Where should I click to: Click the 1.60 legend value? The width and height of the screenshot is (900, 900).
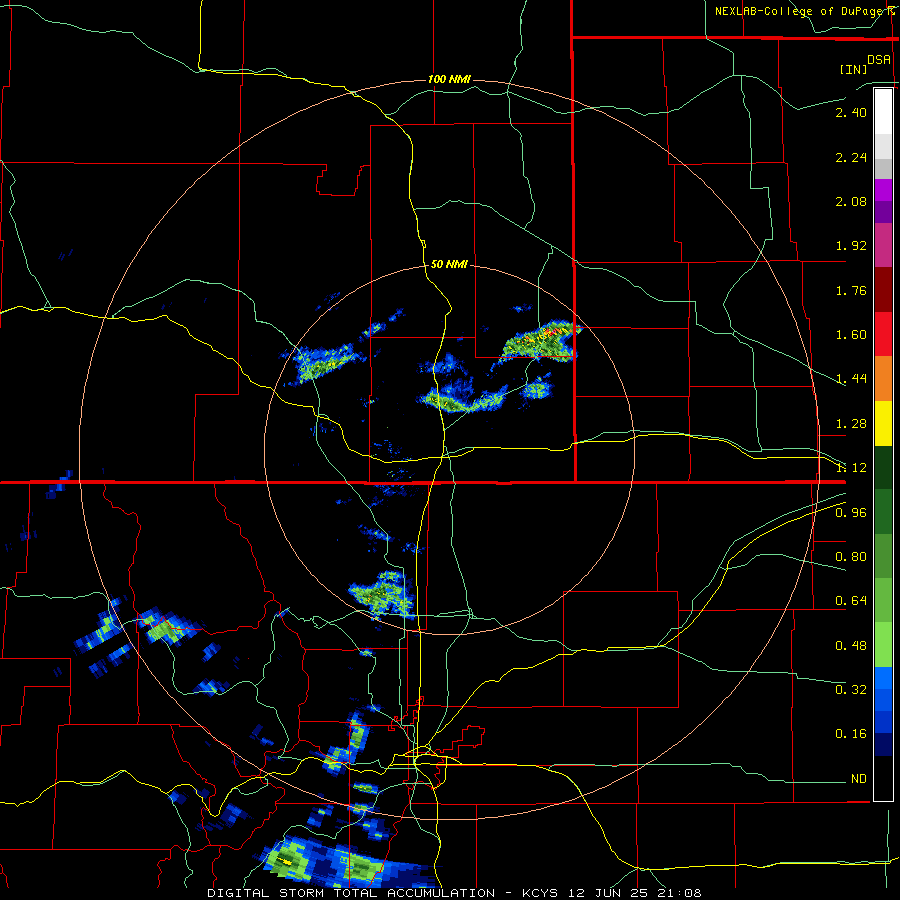pos(851,335)
